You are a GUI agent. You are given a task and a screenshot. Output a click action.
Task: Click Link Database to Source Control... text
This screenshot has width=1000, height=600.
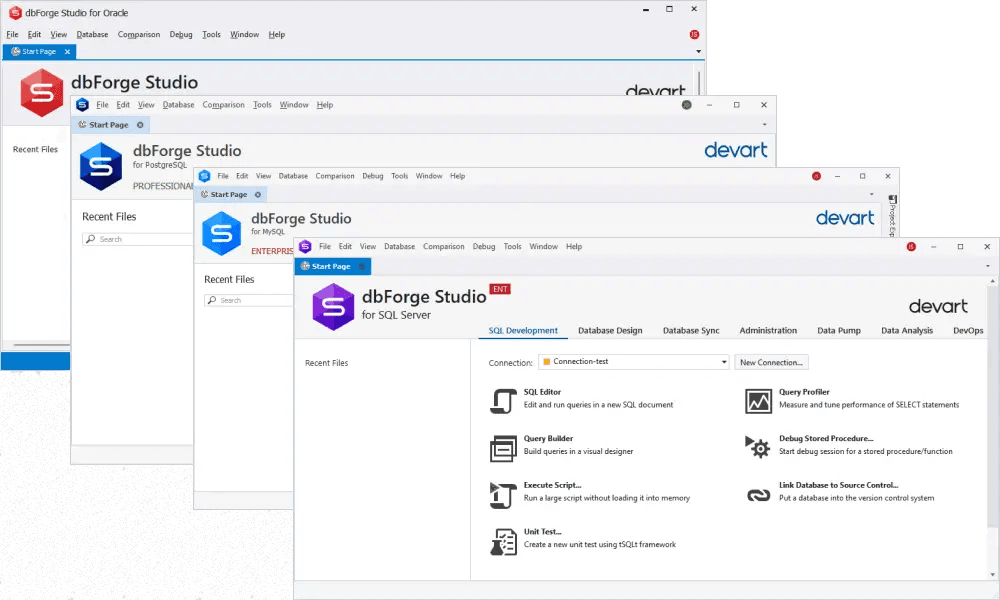[838, 485]
